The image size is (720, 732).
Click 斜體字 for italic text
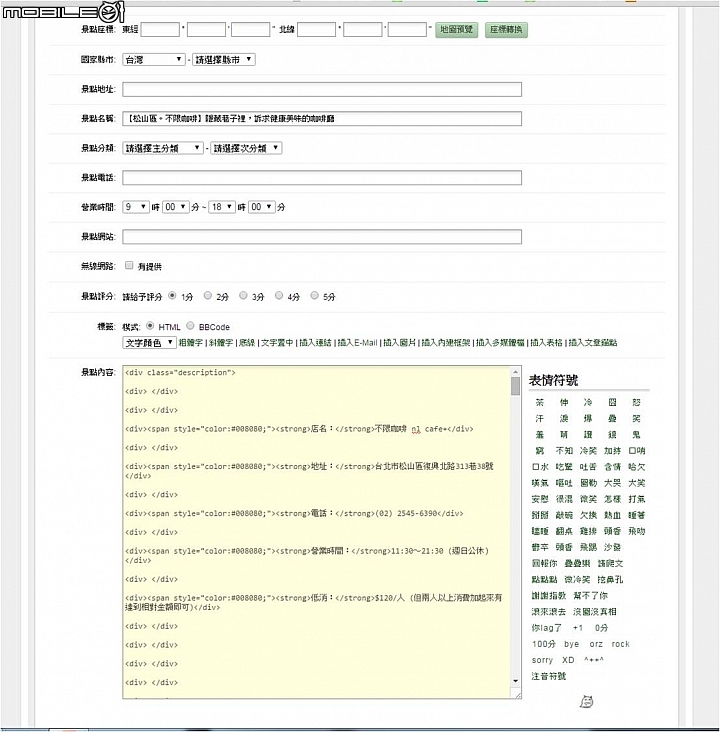(221, 343)
